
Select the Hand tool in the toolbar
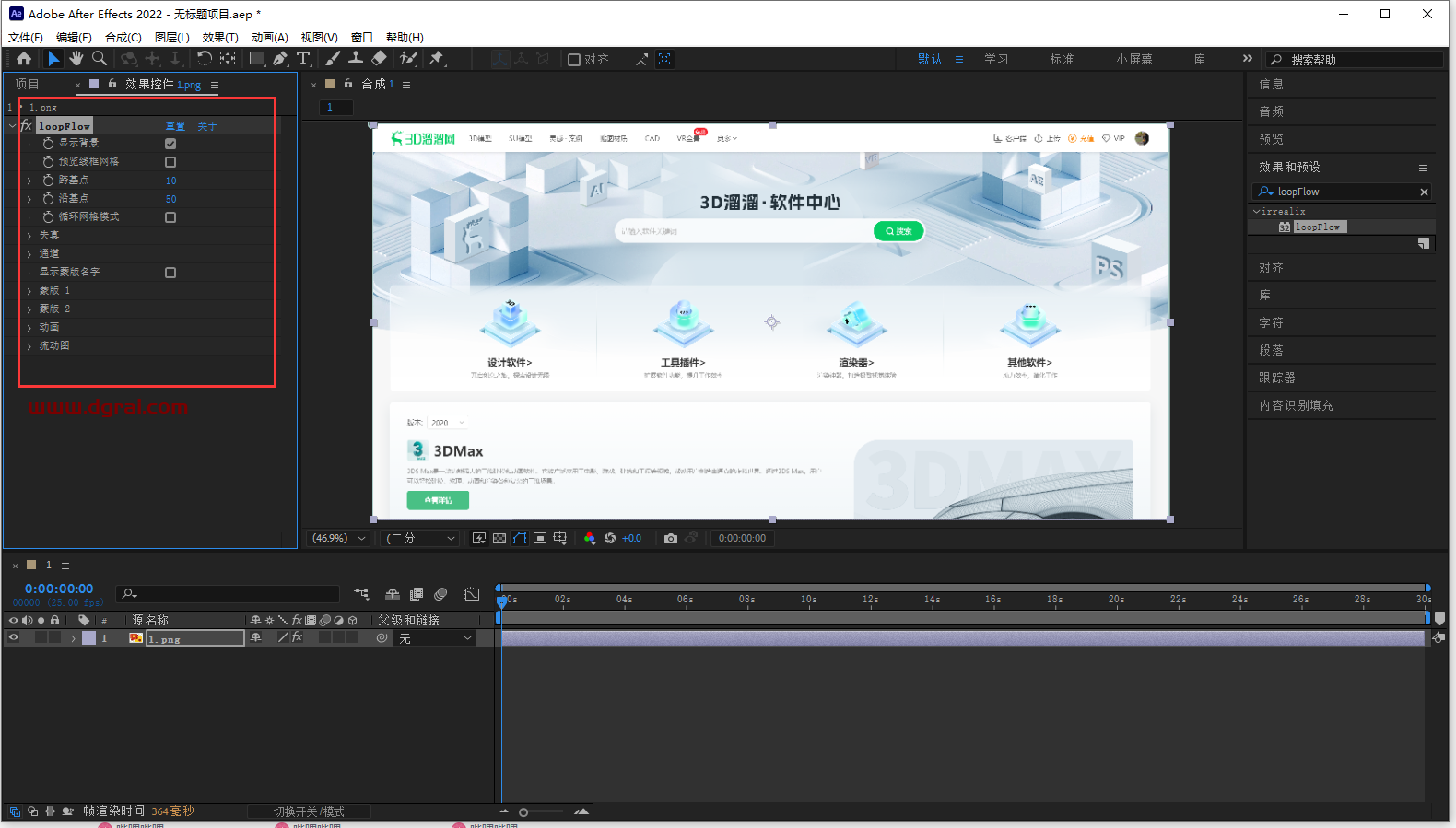tap(76, 59)
